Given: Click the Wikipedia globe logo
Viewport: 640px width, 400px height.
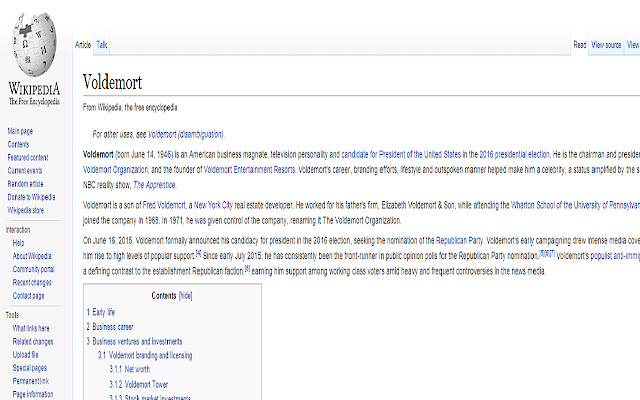Looking at the screenshot, I should pyautogui.click(x=34, y=45).
